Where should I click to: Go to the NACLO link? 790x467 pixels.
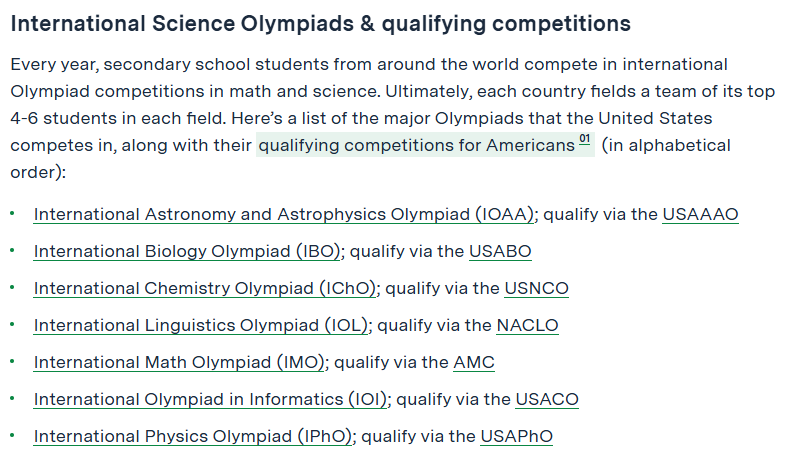(528, 325)
